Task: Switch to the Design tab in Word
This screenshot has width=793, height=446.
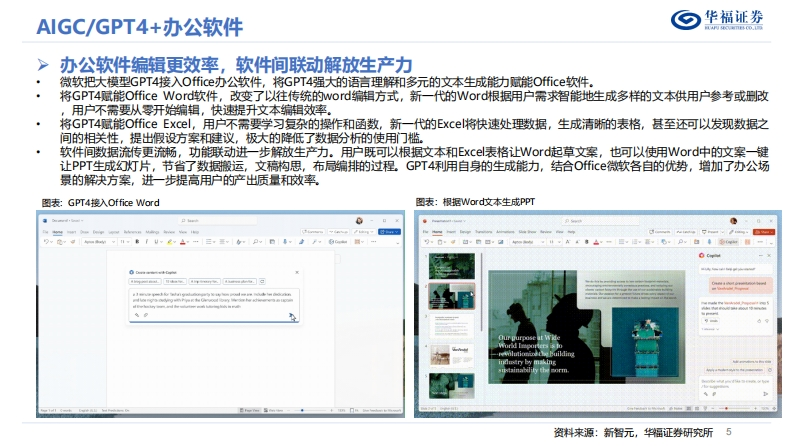Action: tap(99, 232)
